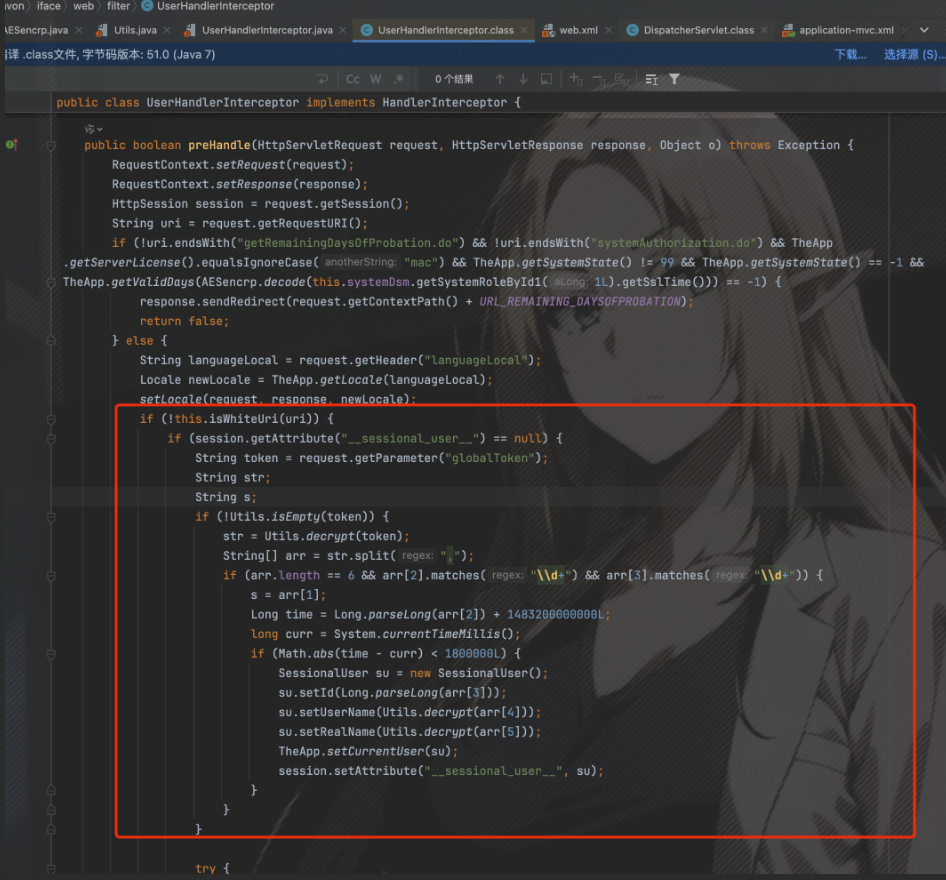
Task: Click the 'String s;' line
Action: coord(226,498)
